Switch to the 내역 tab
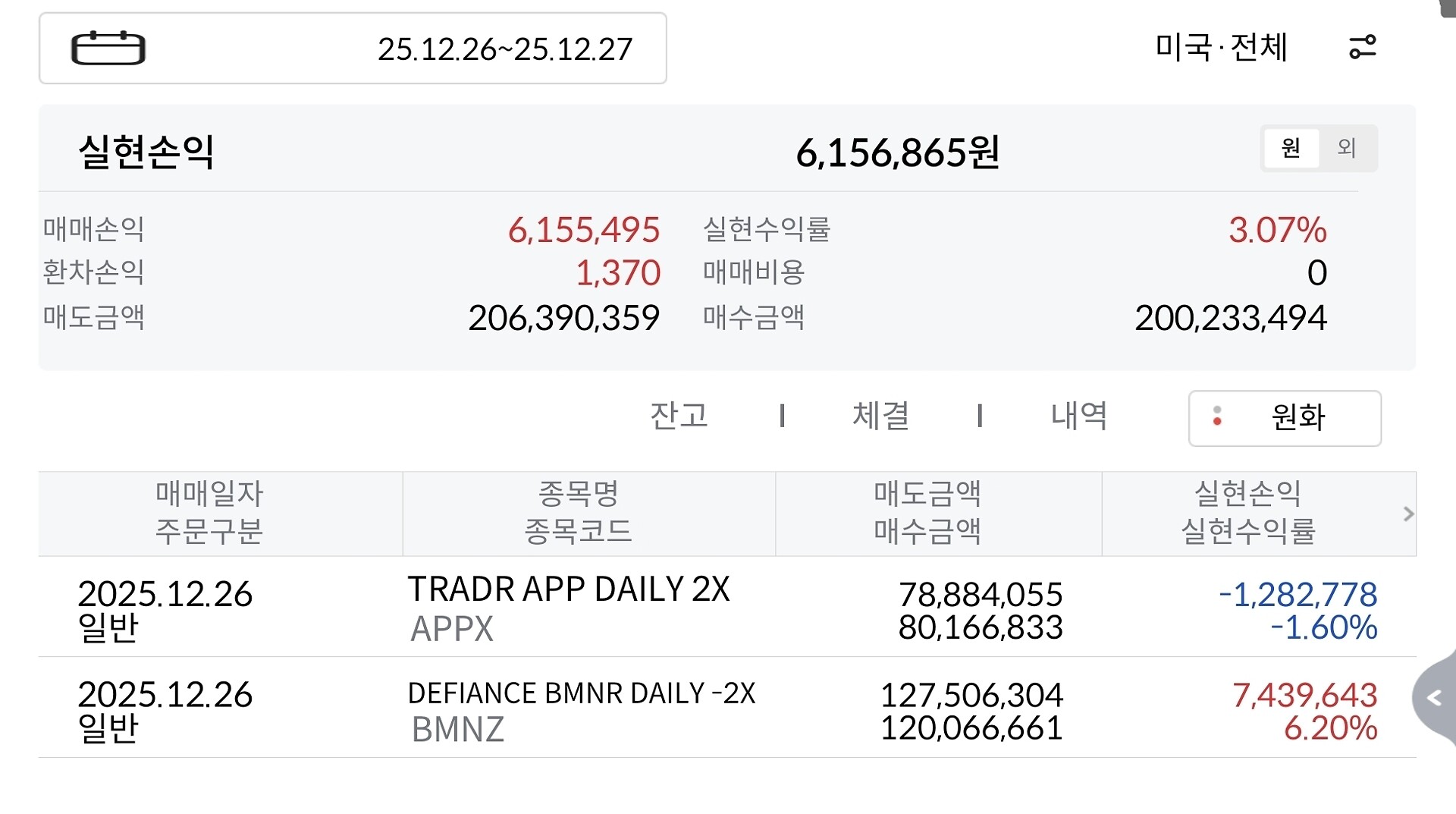1456x814 pixels. [1078, 416]
